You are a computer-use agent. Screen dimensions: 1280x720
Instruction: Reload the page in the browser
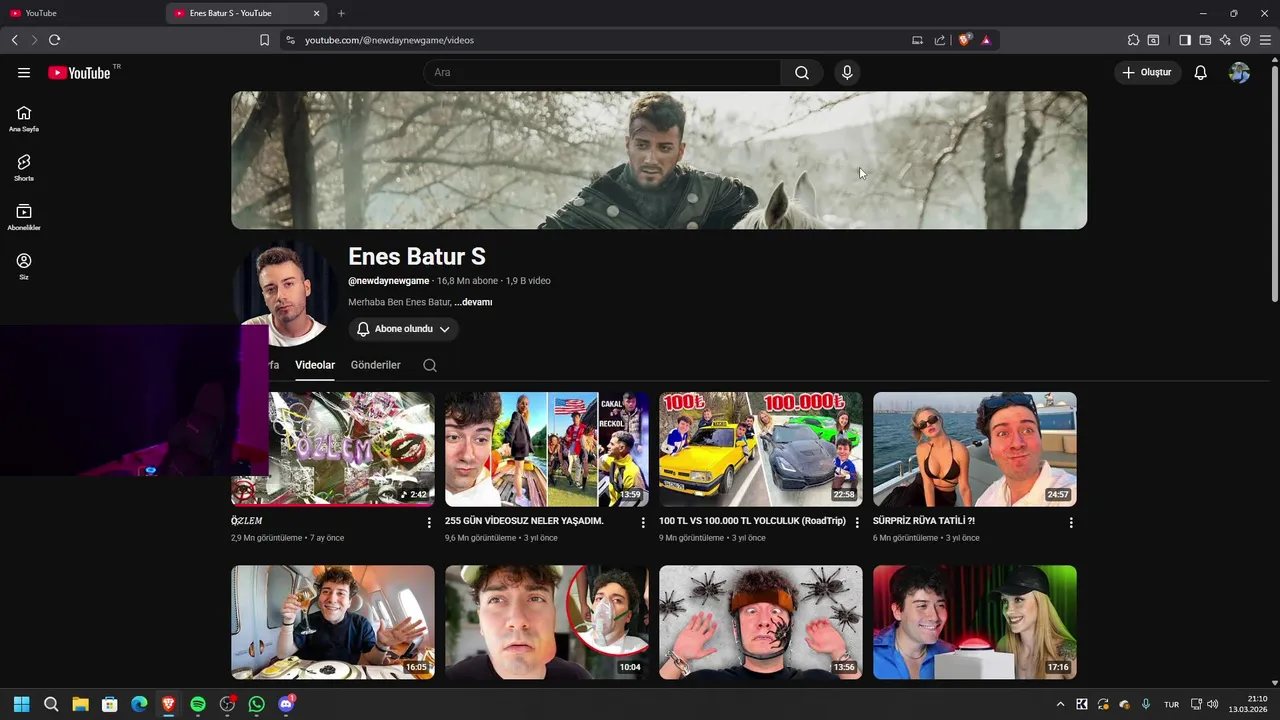click(54, 40)
